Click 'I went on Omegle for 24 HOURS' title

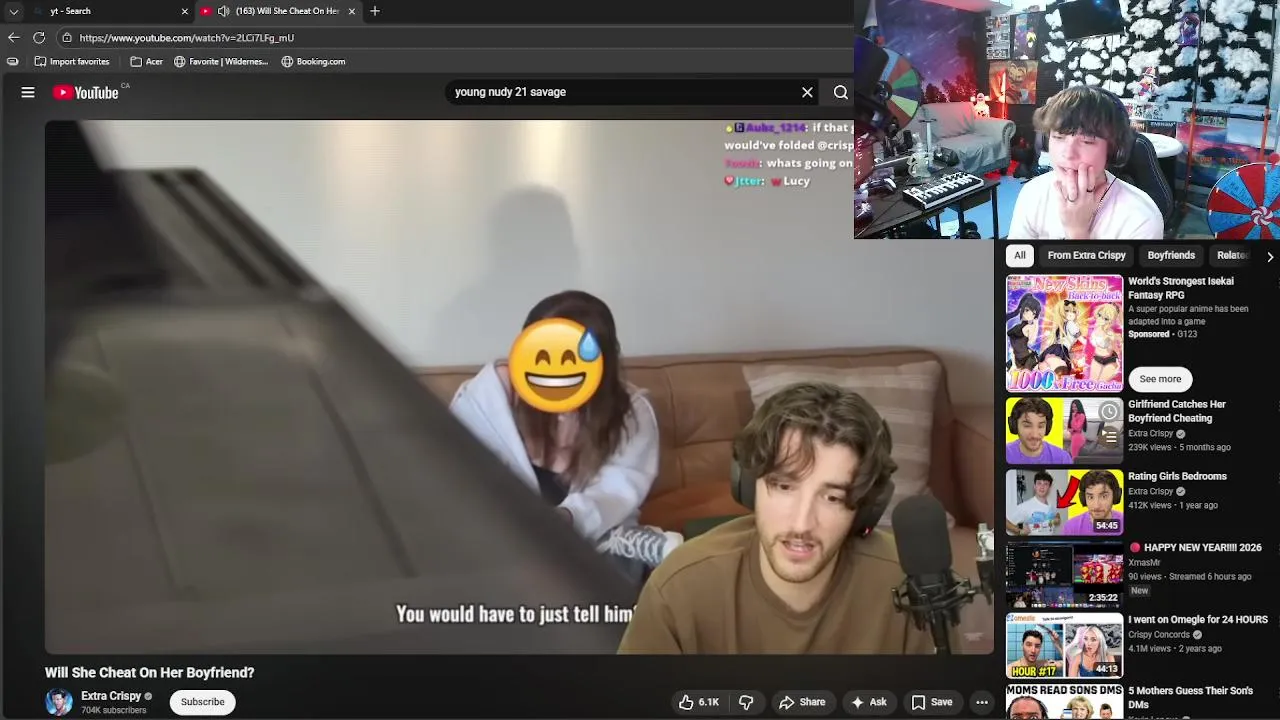tap(1198, 620)
